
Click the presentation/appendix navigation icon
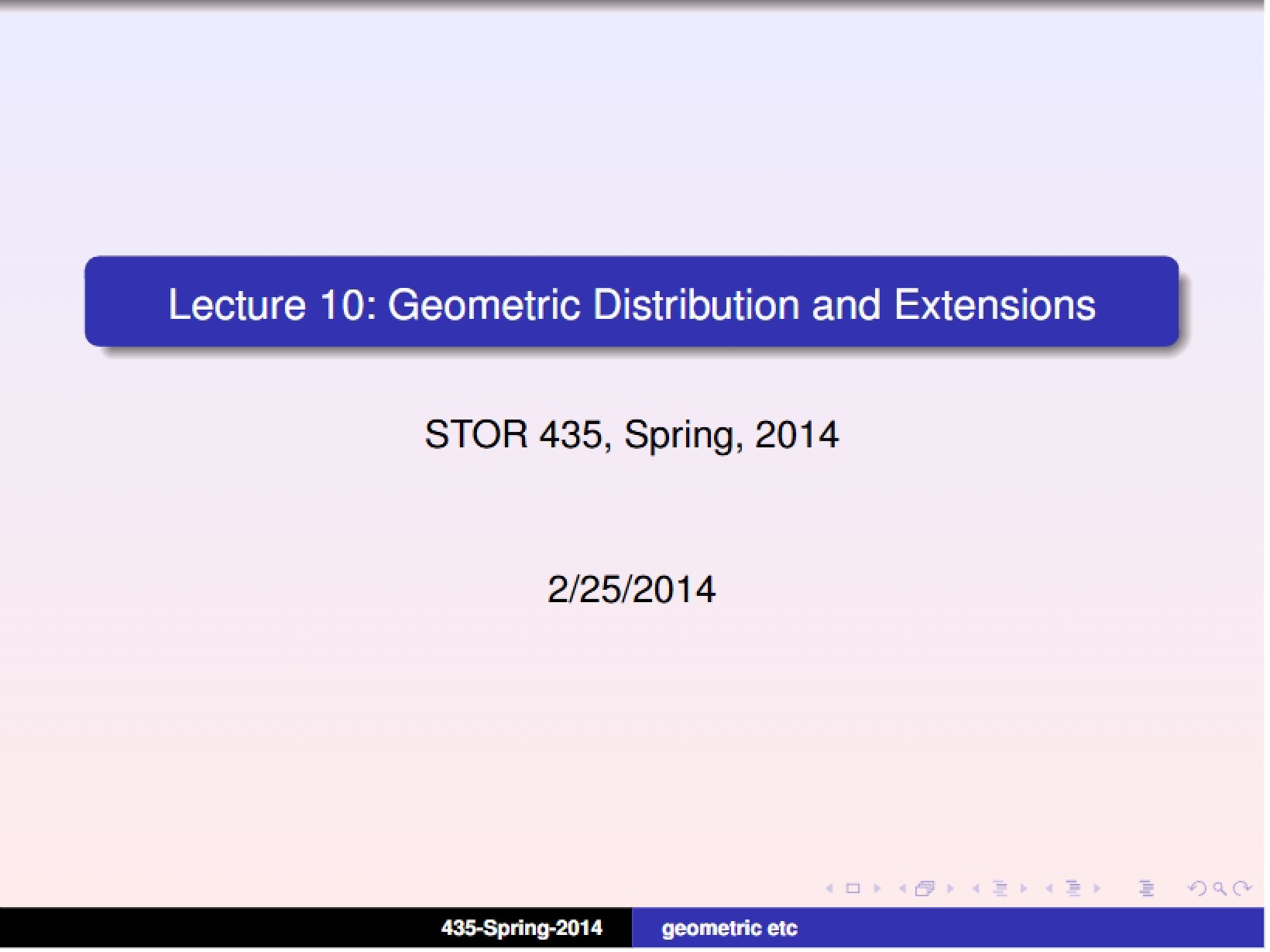tap(1146, 888)
